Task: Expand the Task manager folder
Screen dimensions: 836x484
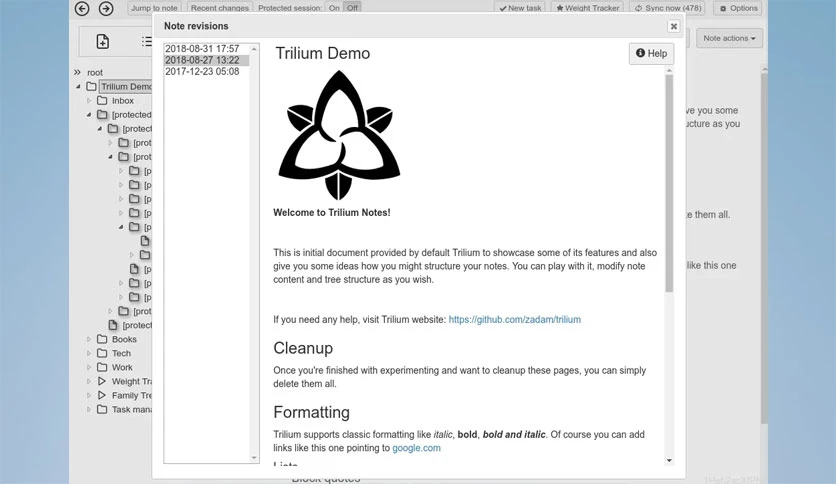Action: click(x=89, y=409)
